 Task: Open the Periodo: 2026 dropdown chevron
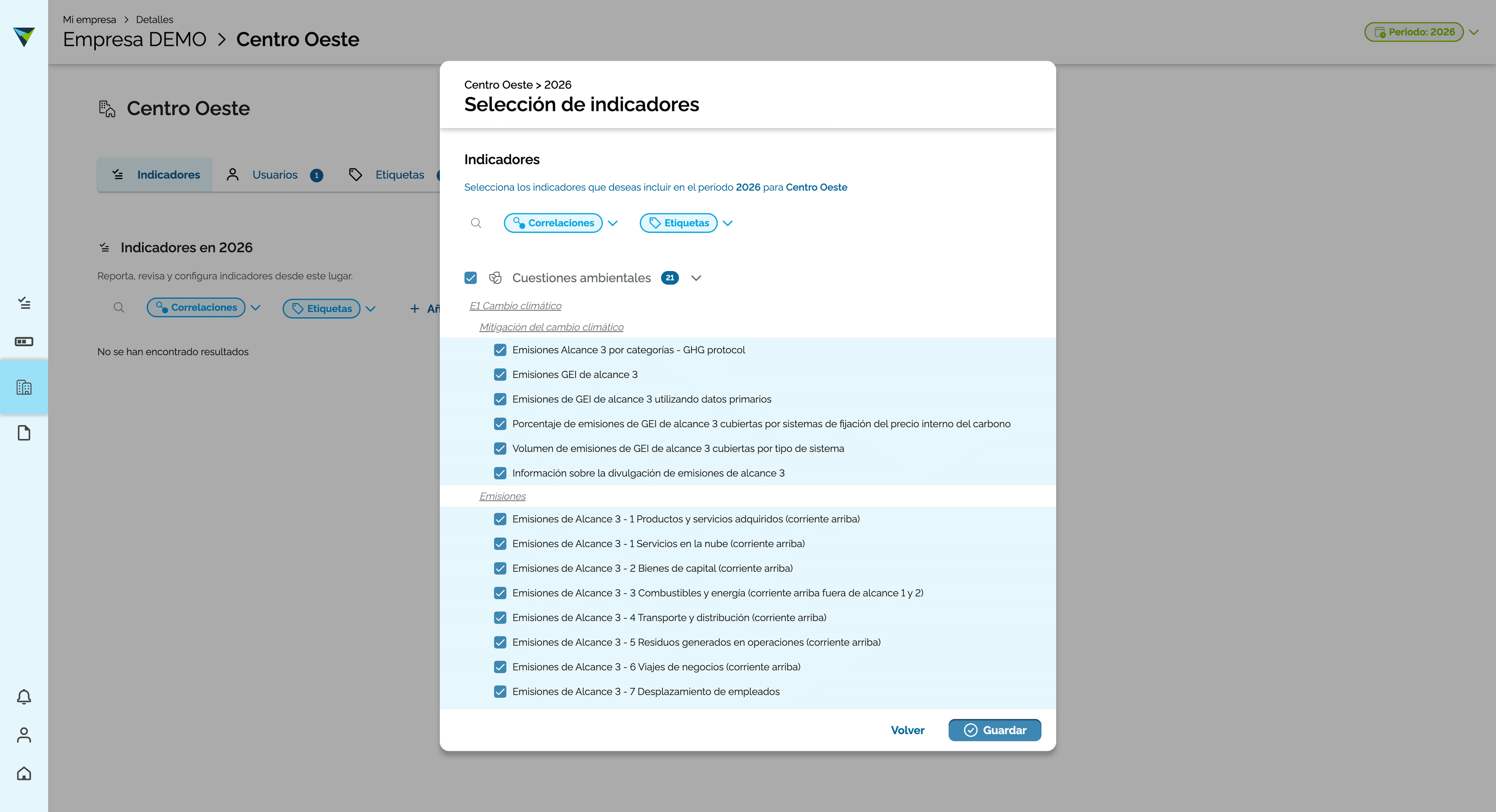pyautogui.click(x=1474, y=32)
